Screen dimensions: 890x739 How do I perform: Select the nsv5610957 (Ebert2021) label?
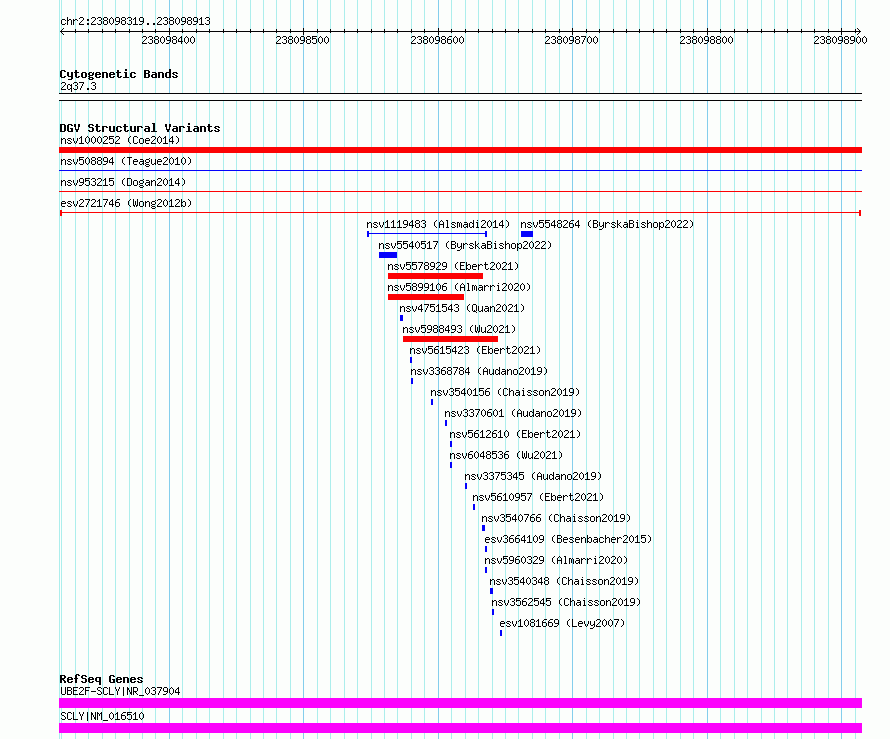pyautogui.click(x=538, y=497)
